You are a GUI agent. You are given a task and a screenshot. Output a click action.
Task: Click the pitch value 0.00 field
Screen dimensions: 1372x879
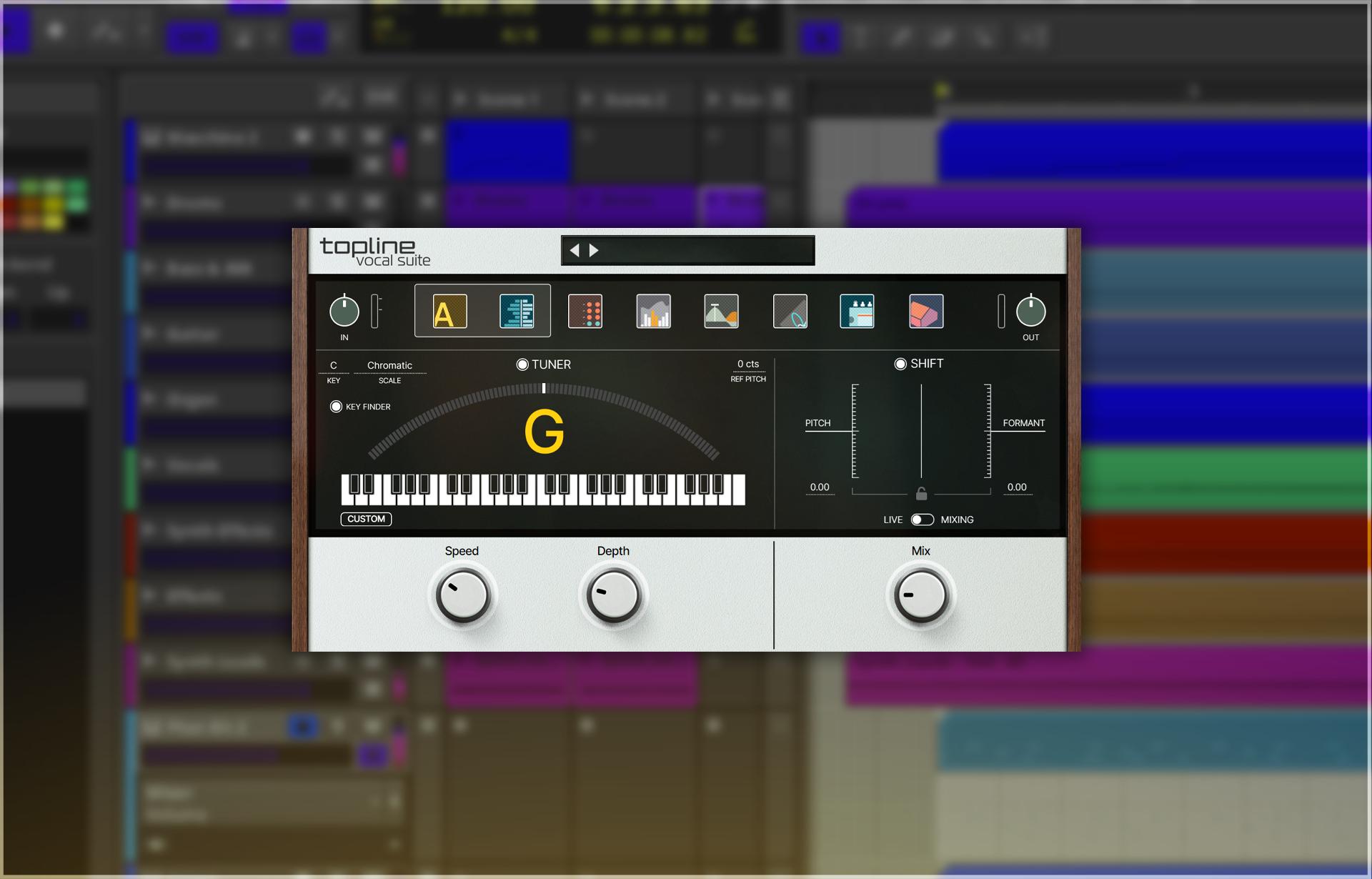[x=820, y=487]
